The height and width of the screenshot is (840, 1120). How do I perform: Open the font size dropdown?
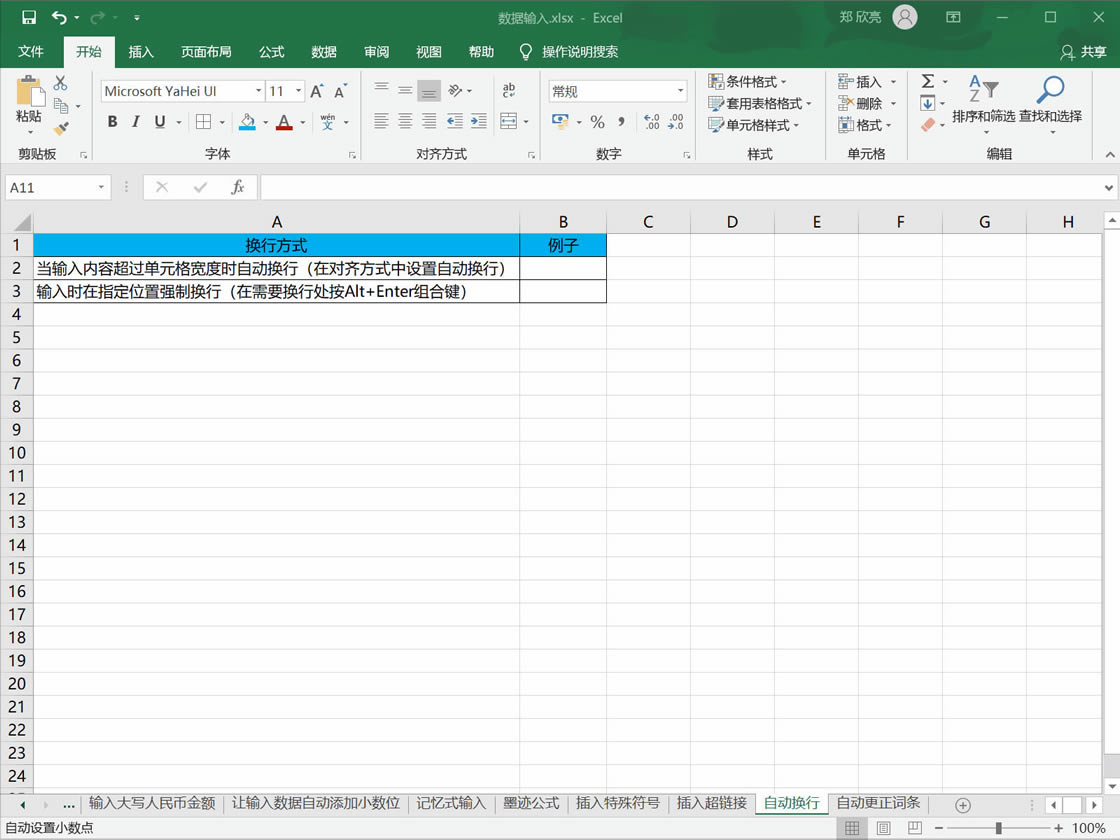click(297, 90)
